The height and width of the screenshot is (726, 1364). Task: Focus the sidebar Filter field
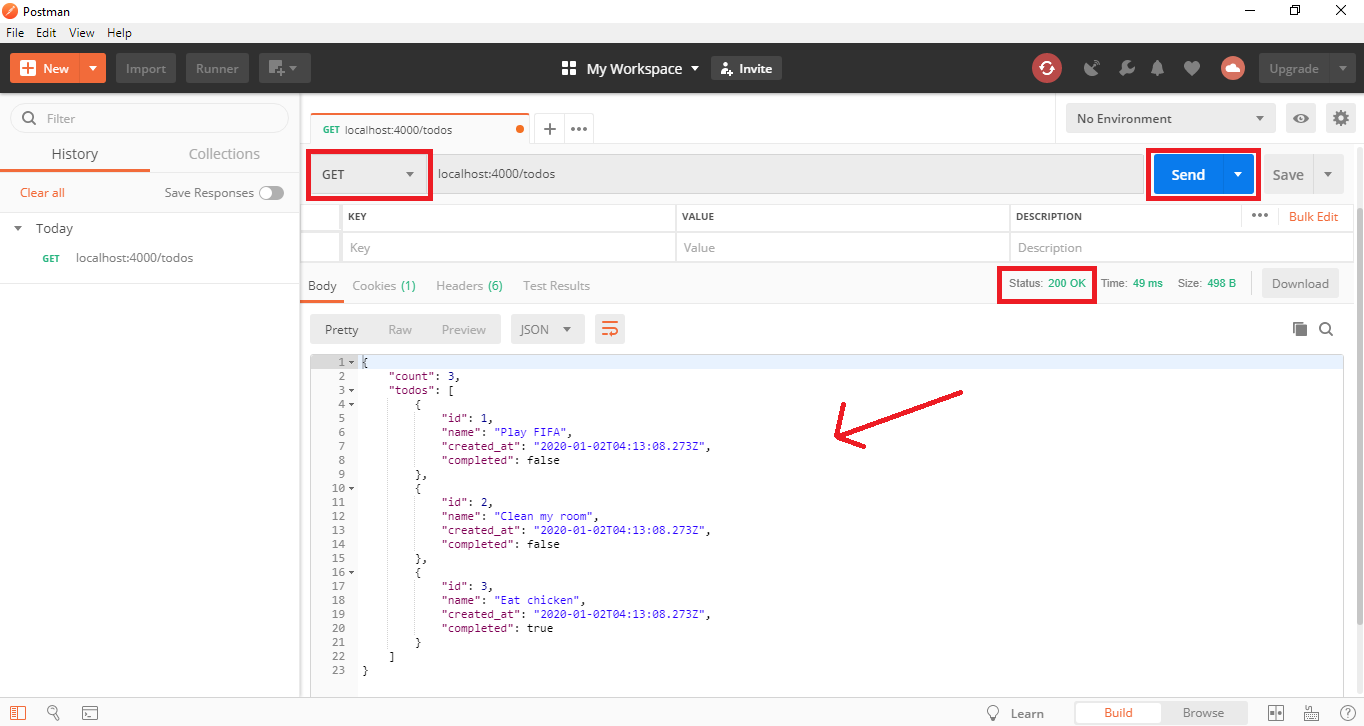(x=150, y=118)
